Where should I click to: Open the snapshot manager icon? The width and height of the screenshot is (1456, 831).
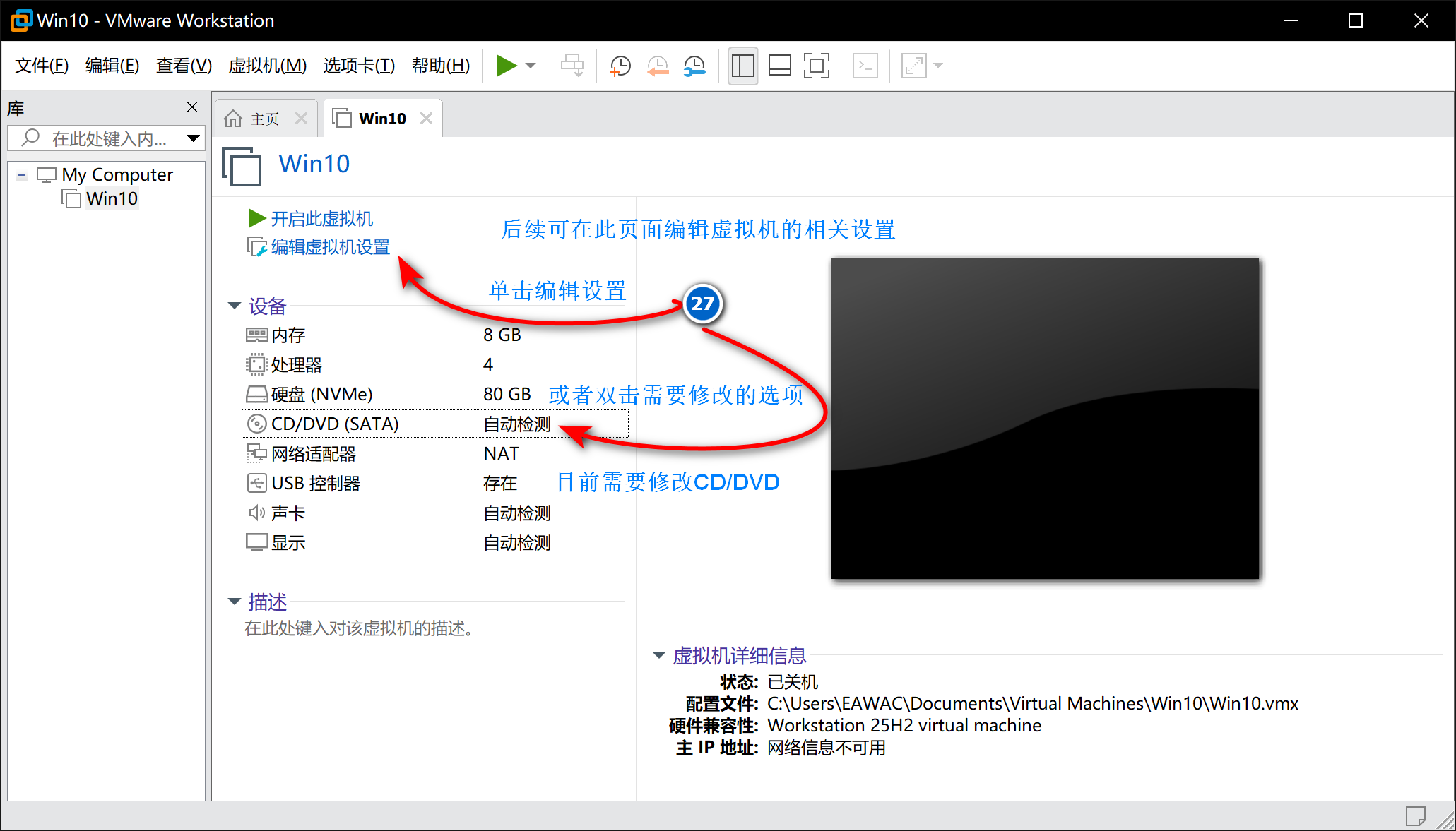(694, 66)
